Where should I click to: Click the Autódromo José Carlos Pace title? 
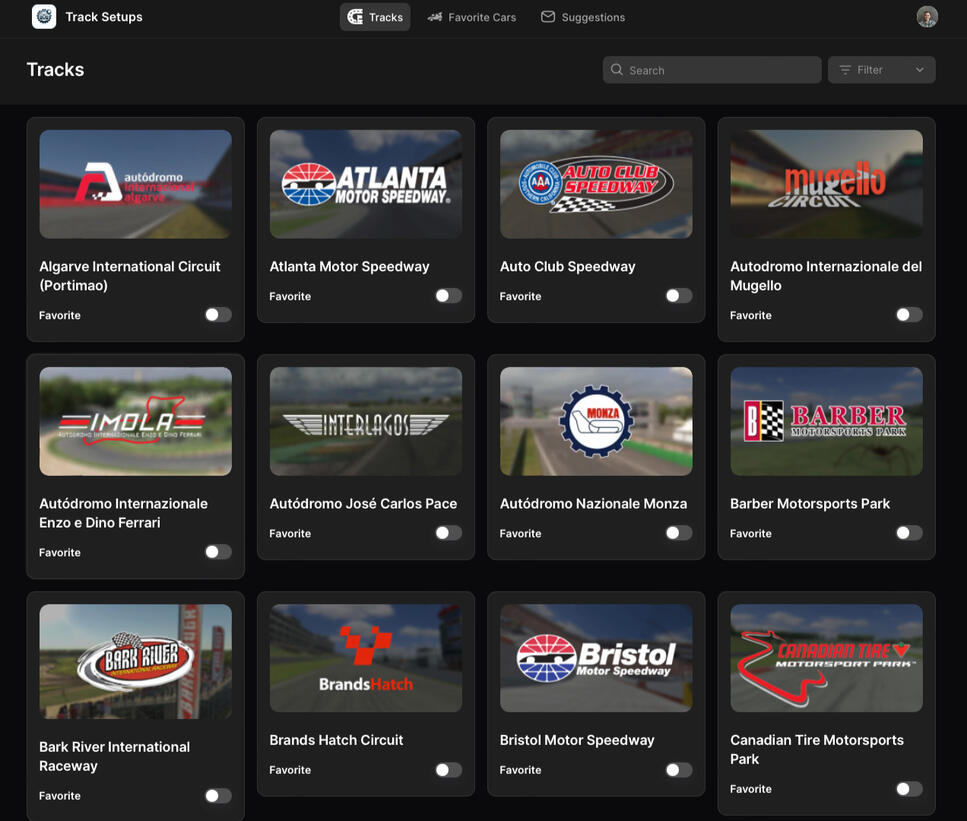pos(363,503)
